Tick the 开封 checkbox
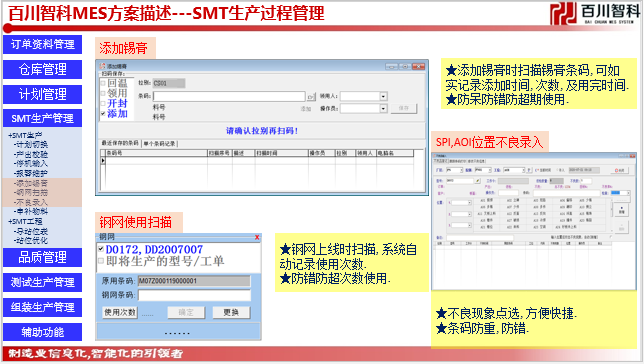 (103, 104)
